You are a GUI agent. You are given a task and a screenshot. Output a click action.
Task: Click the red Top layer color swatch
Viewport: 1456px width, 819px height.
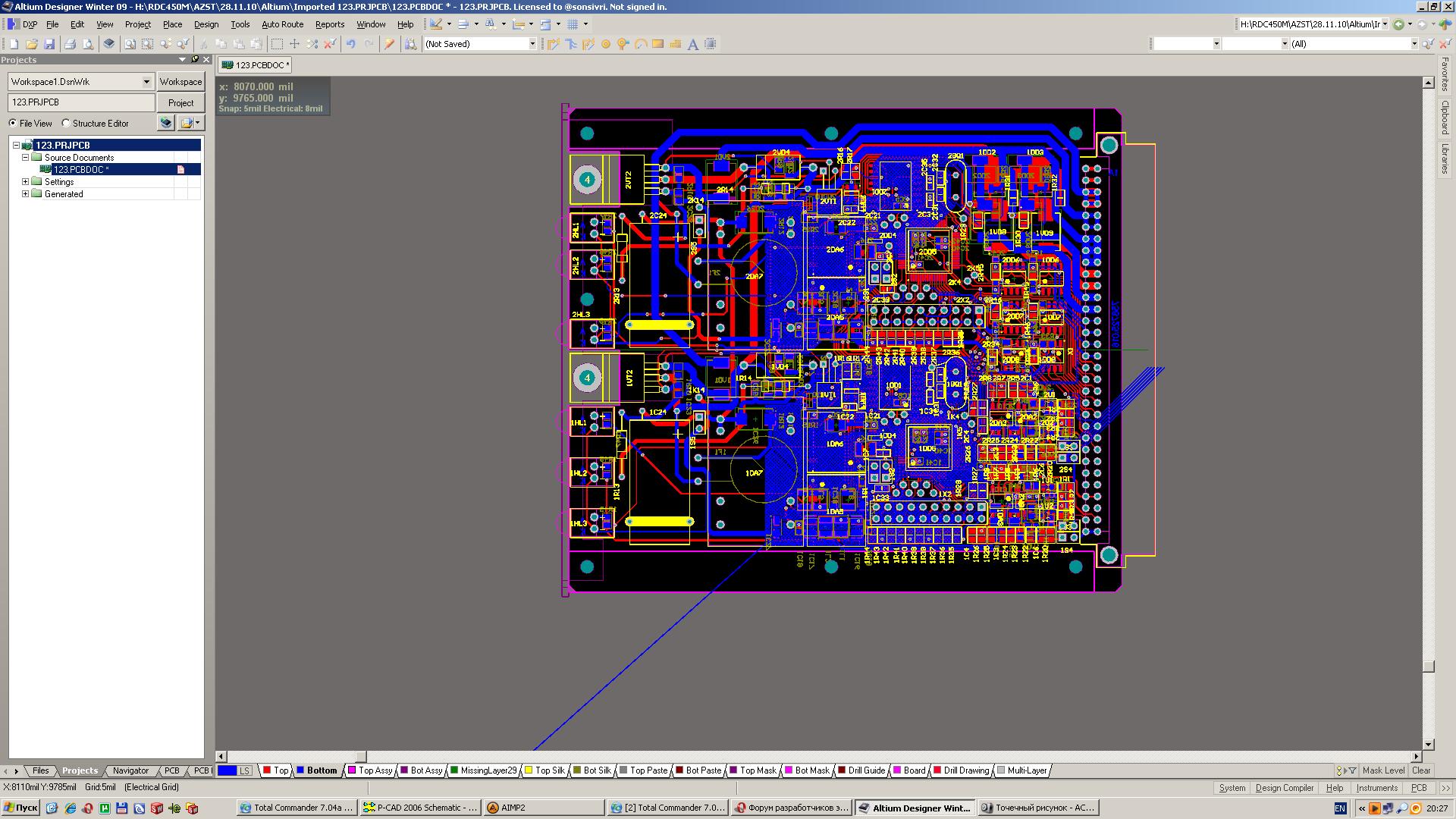(x=267, y=770)
